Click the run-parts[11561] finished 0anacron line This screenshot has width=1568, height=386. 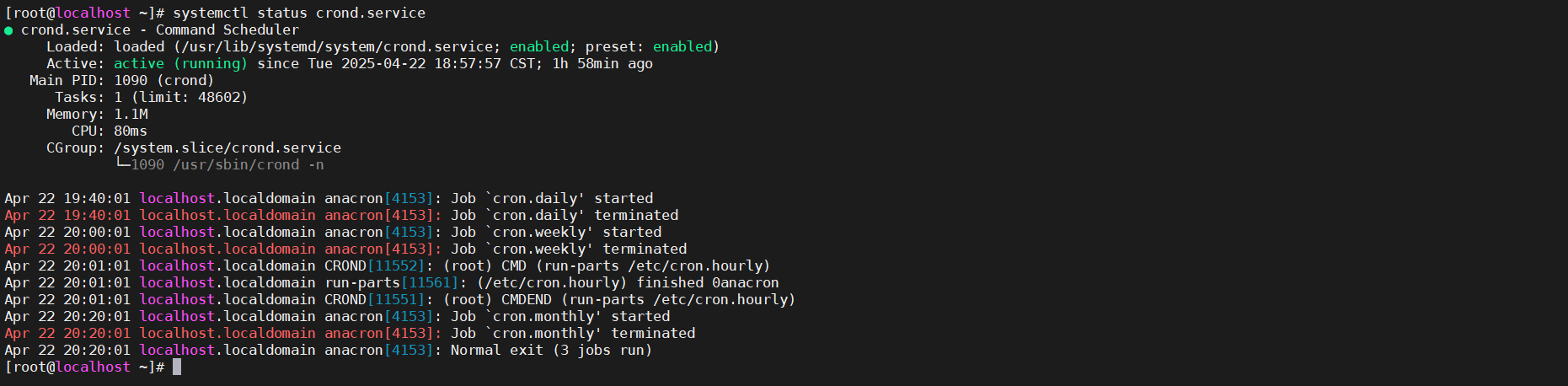tap(392, 282)
